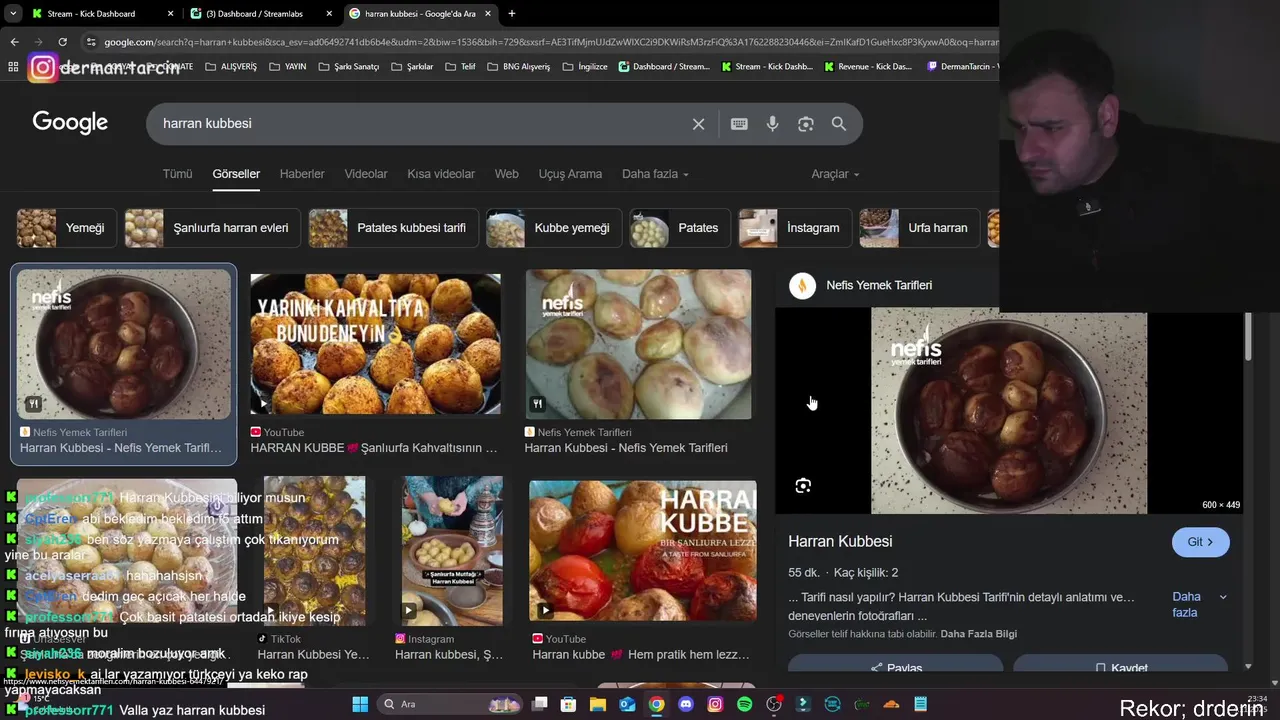Switch to the Videolar tab

point(366,174)
